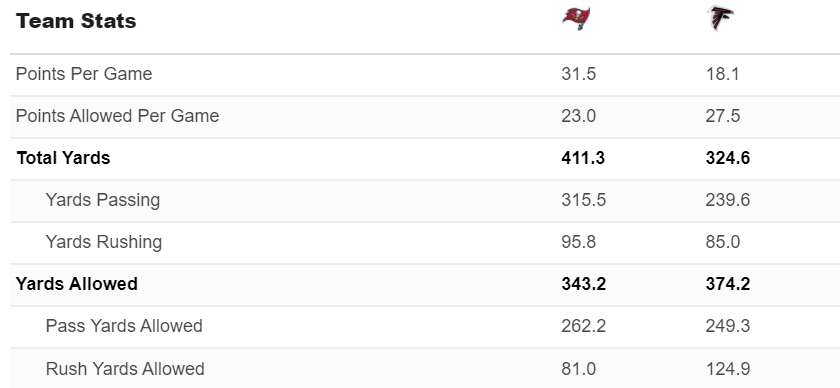Select the Yards Rushing sub-row label

pos(104,242)
